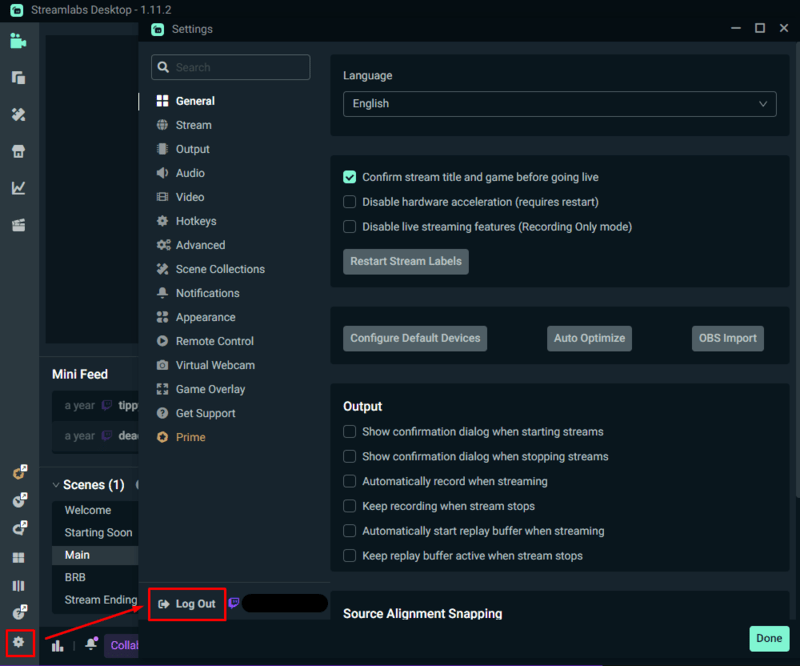Enable Keep recording when stream stops
This screenshot has height=666, width=800.
coord(349,506)
